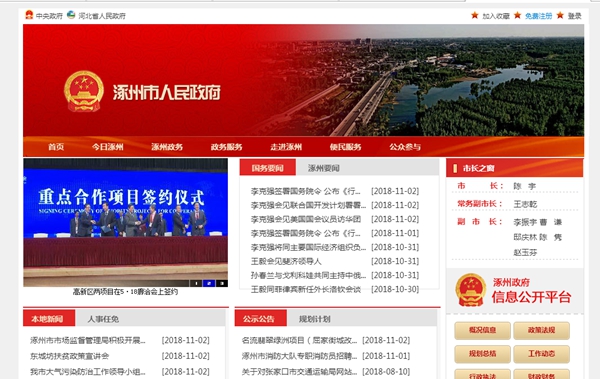This screenshot has width=600, height=379.
Task: Click the 河北省人民政府 logo icon
Action: (71, 15)
